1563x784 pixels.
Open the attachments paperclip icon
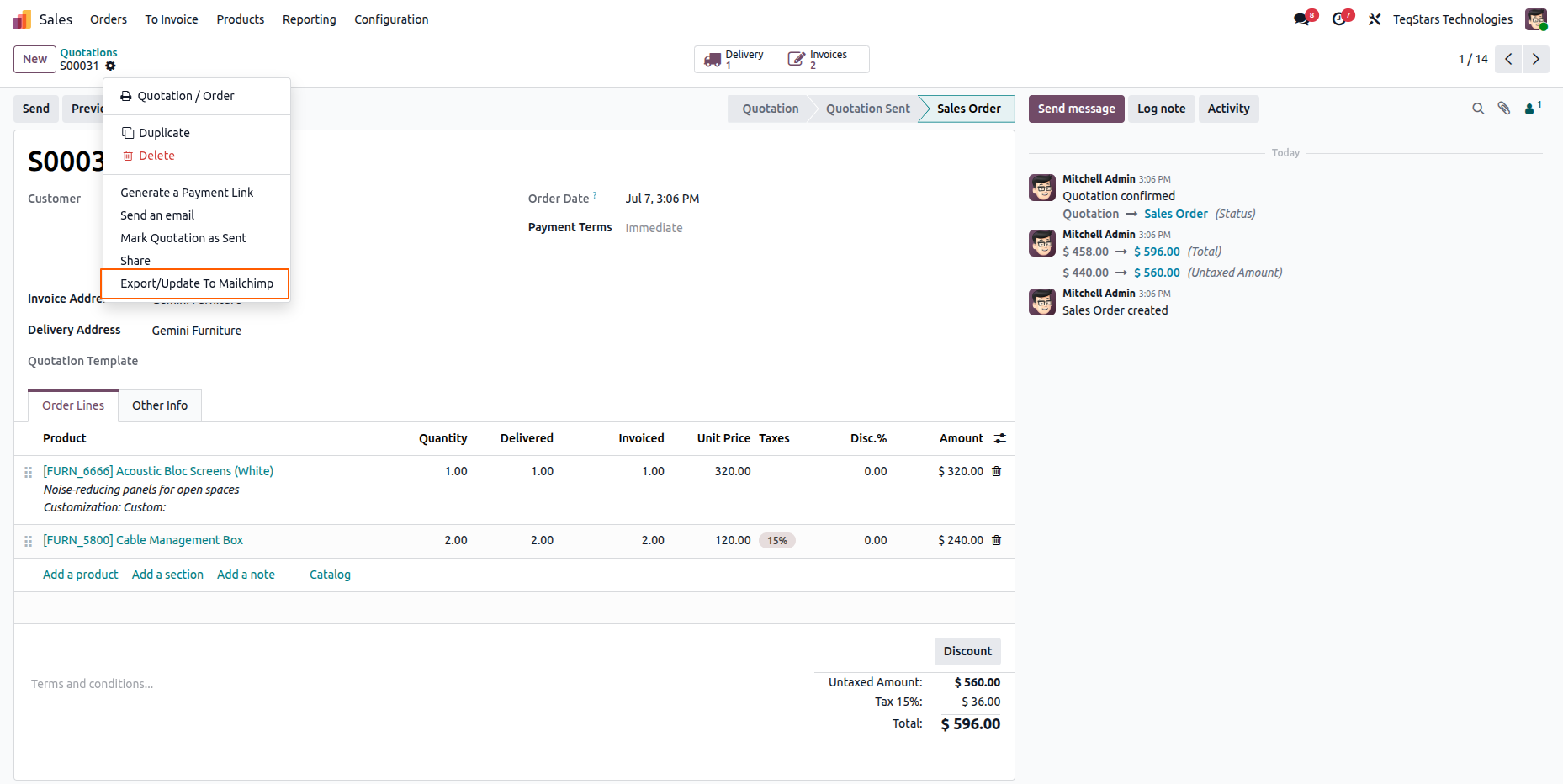(x=1504, y=109)
